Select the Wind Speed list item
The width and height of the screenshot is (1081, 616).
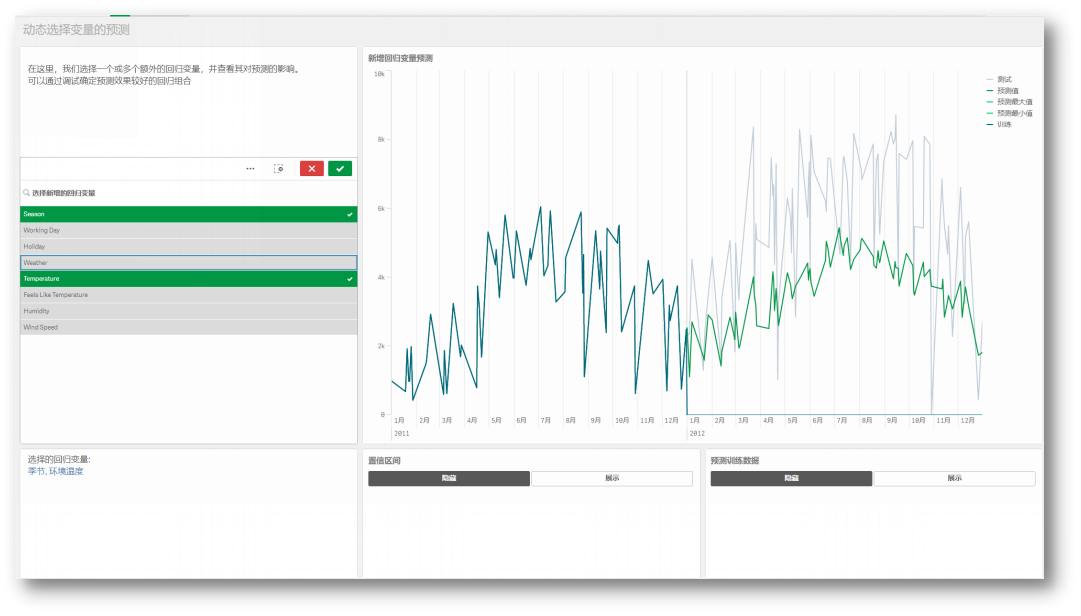click(x=189, y=327)
